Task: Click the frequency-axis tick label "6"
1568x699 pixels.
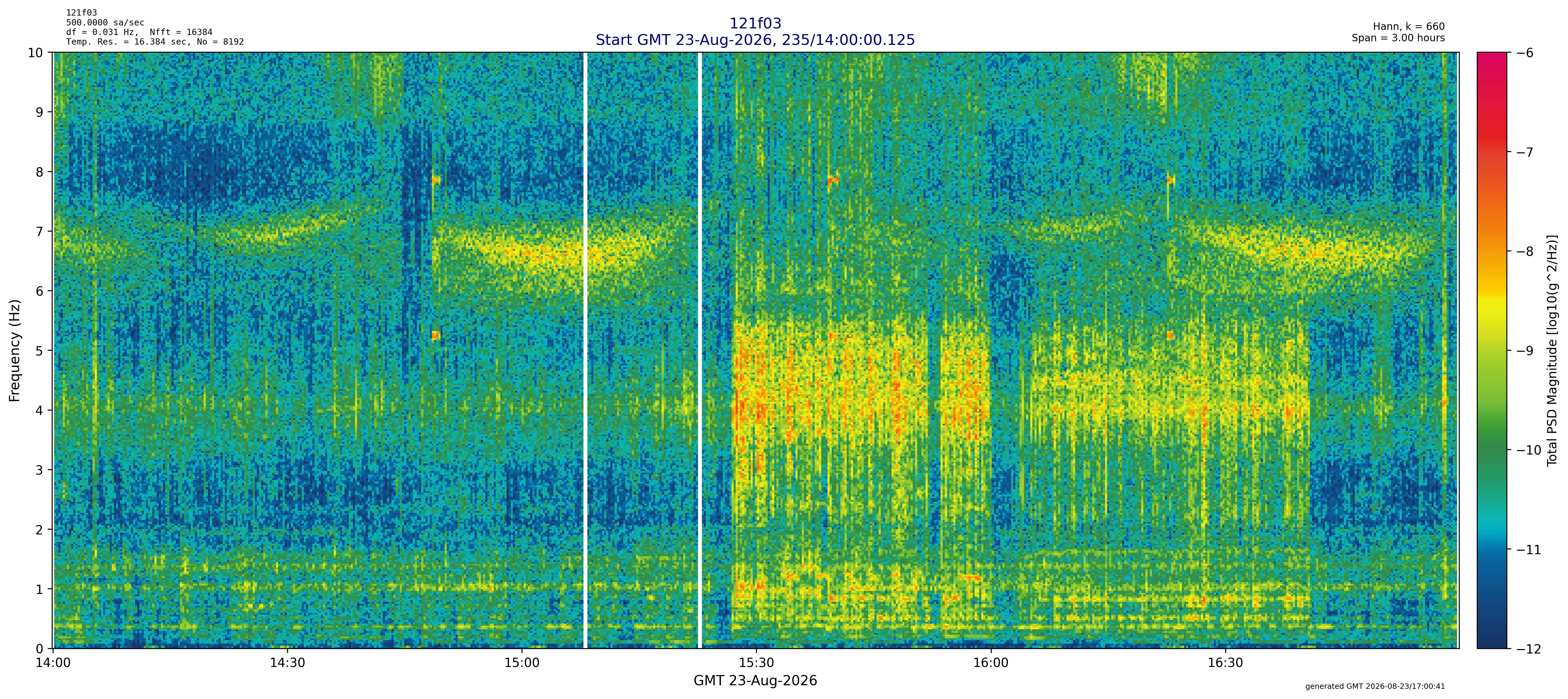Action: coord(39,291)
